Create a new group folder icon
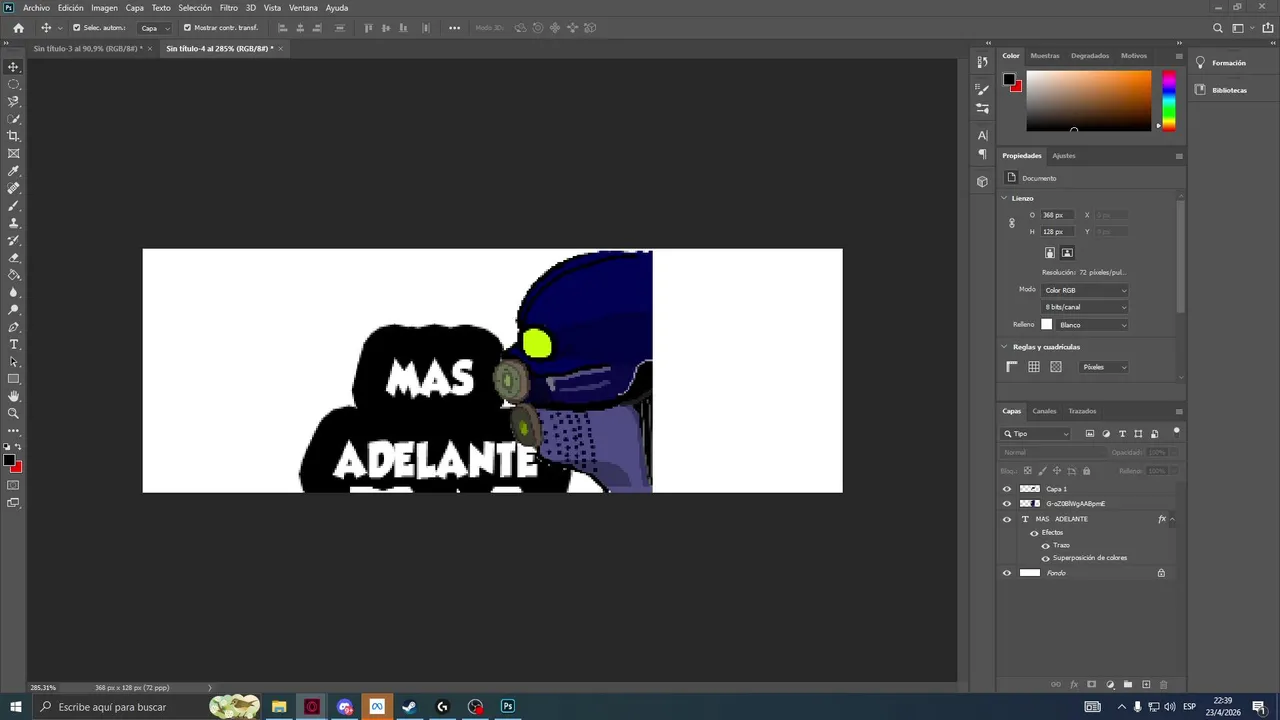 click(1128, 685)
